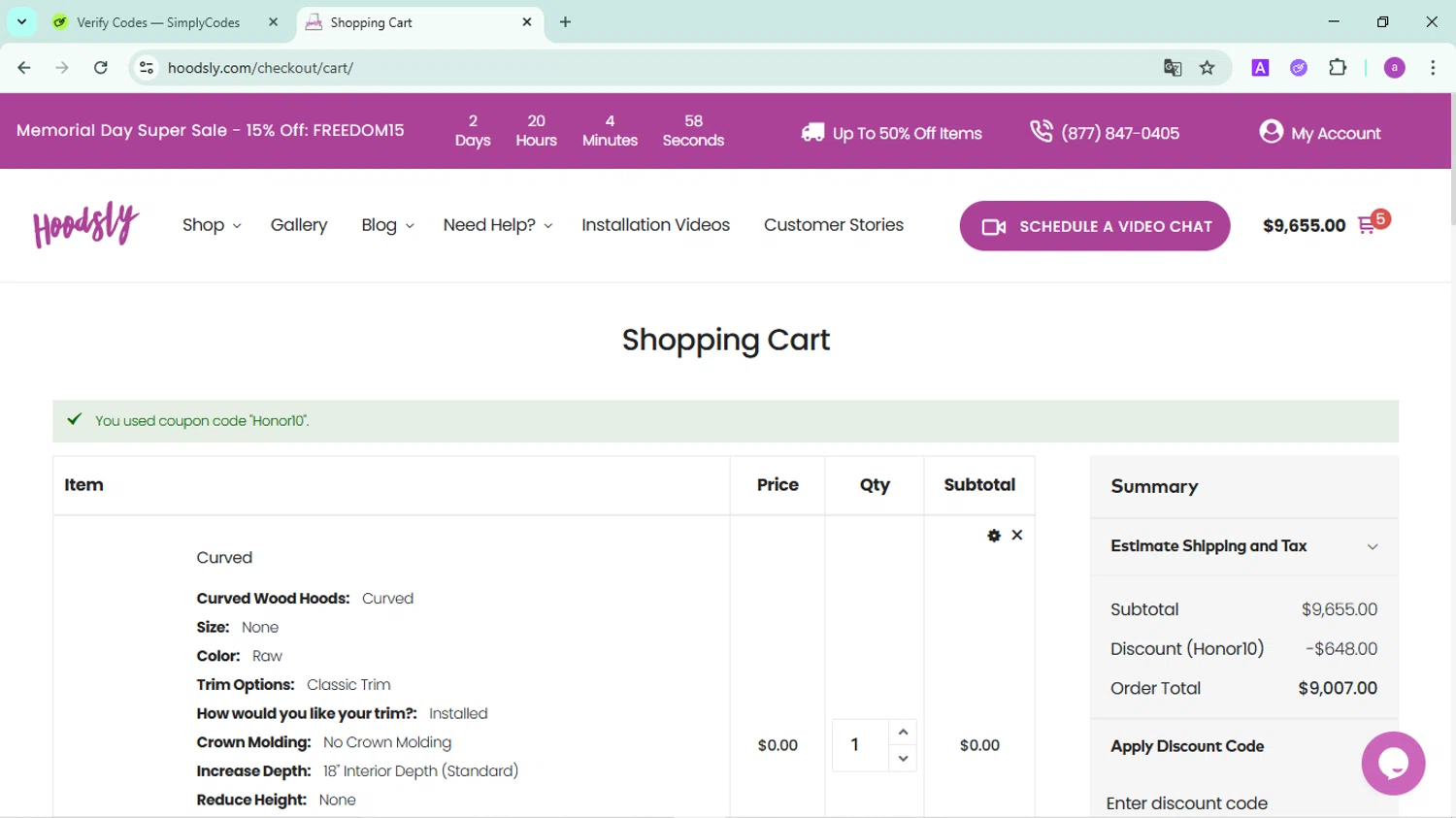Click the delivery truck icon
The height and width of the screenshot is (818, 1456).
(x=812, y=132)
